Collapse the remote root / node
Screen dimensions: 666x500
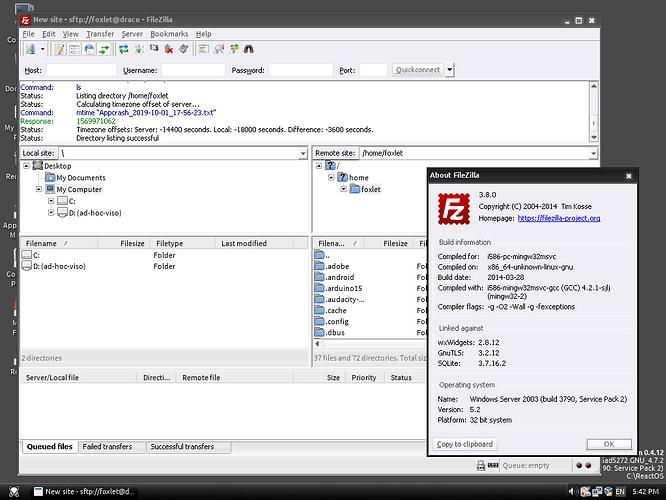coord(319,166)
